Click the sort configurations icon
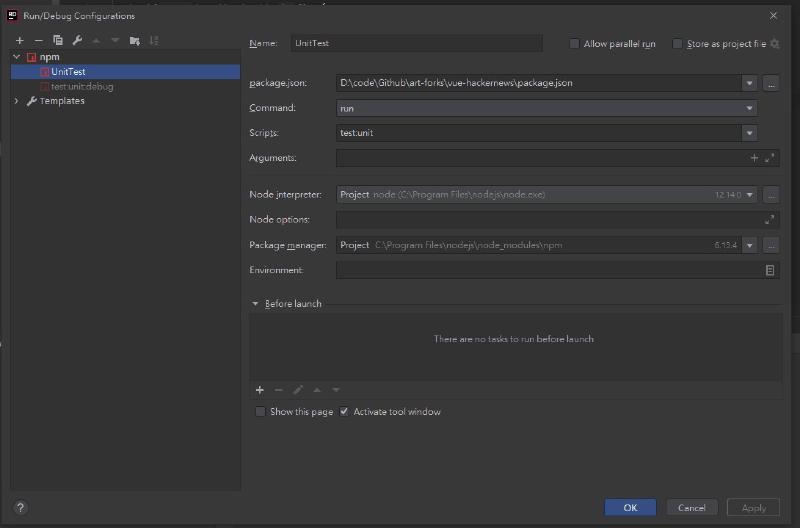Viewport: 800px width, 528px height. [x=154, y=40]
